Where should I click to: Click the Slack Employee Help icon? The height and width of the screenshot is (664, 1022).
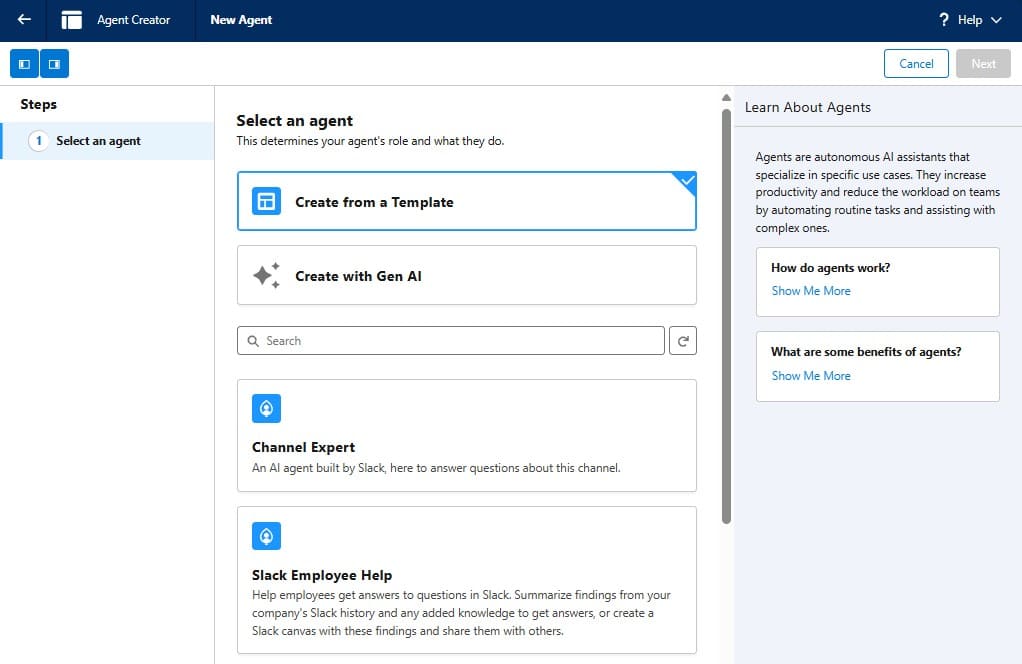pyautogui.click(x=266, y=536)
